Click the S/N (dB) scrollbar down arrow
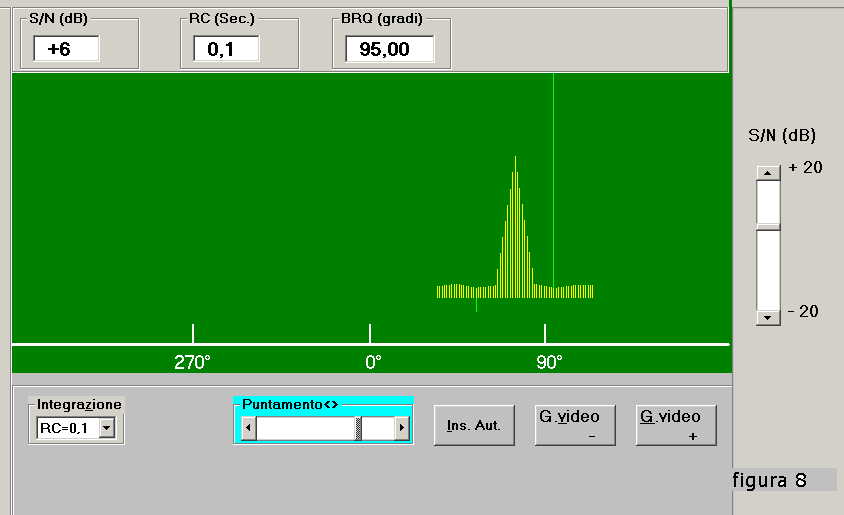The height and width of the screenshot is (515, 844). [768, 317]
